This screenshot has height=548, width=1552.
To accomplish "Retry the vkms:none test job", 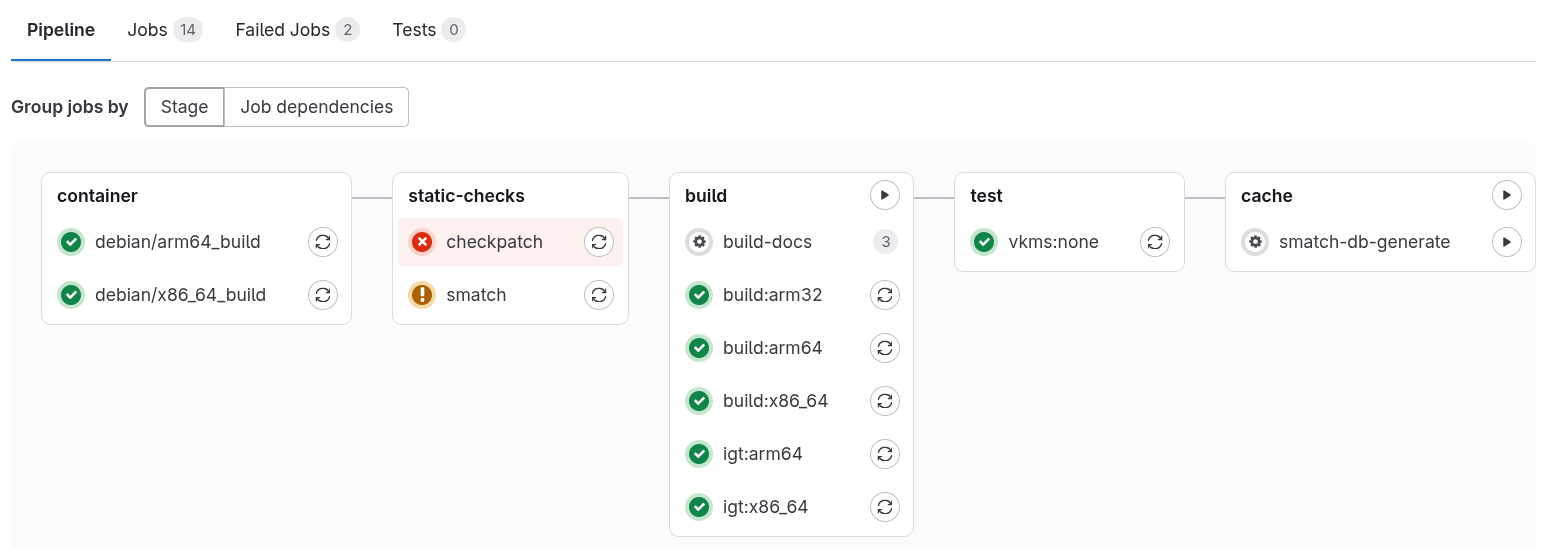I will tap(1155, 242).
